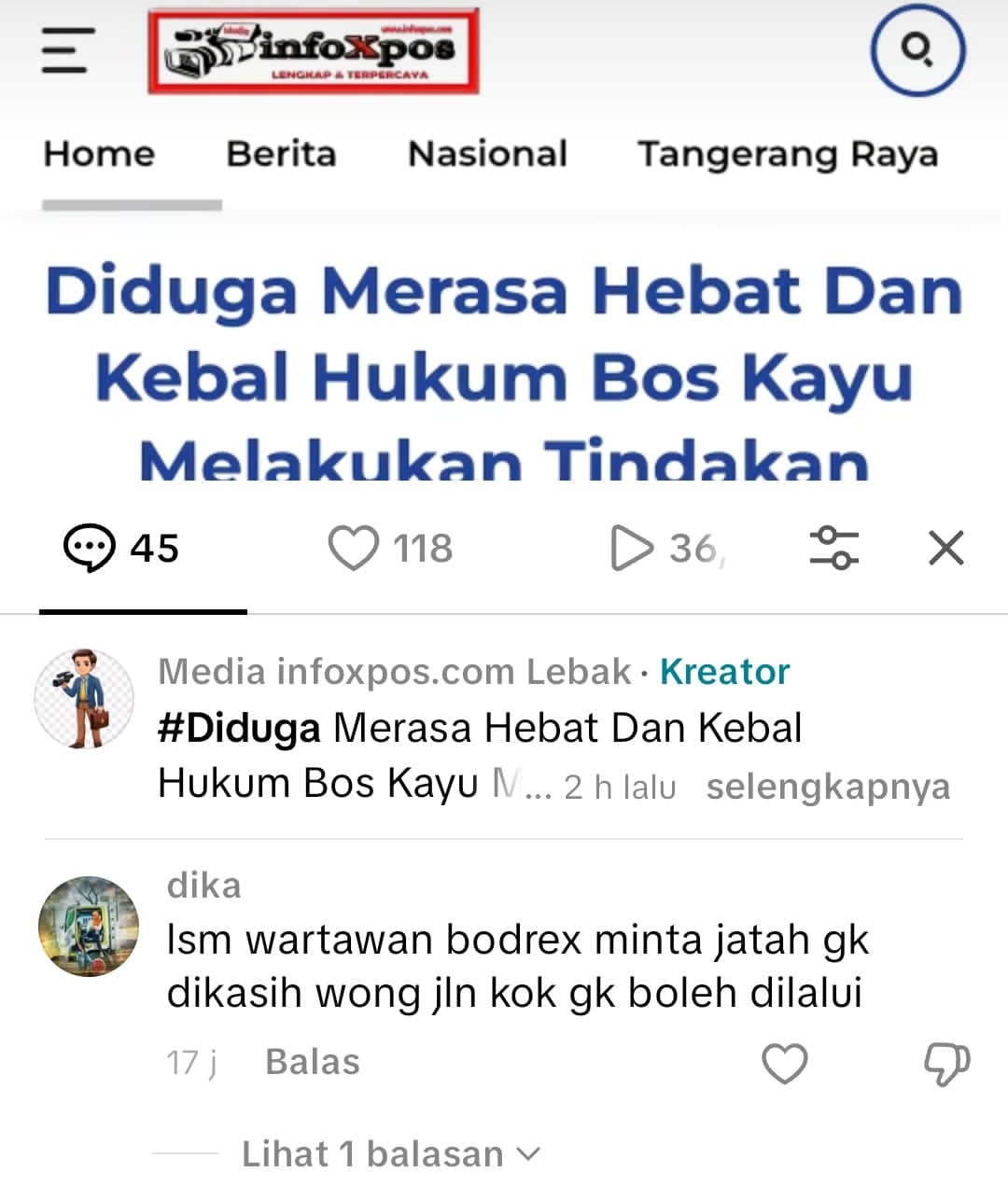Open the hamburger menu icon
The width and height of the screenshot is (1008, 1200).
(x=68, y=50)
